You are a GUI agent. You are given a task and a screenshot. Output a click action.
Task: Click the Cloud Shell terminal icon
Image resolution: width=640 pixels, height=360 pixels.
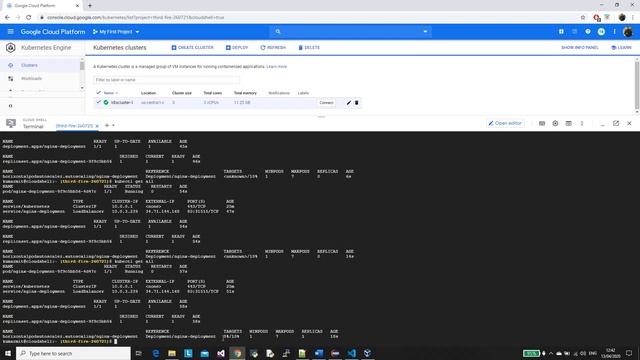point(11,123)
